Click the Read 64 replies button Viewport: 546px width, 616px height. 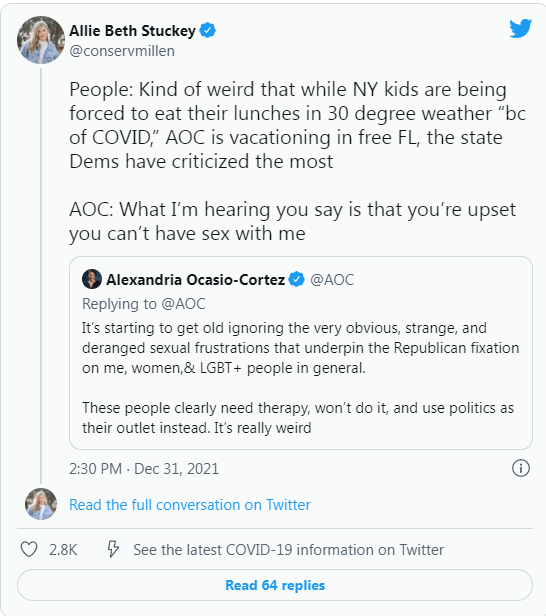[275, 585]
